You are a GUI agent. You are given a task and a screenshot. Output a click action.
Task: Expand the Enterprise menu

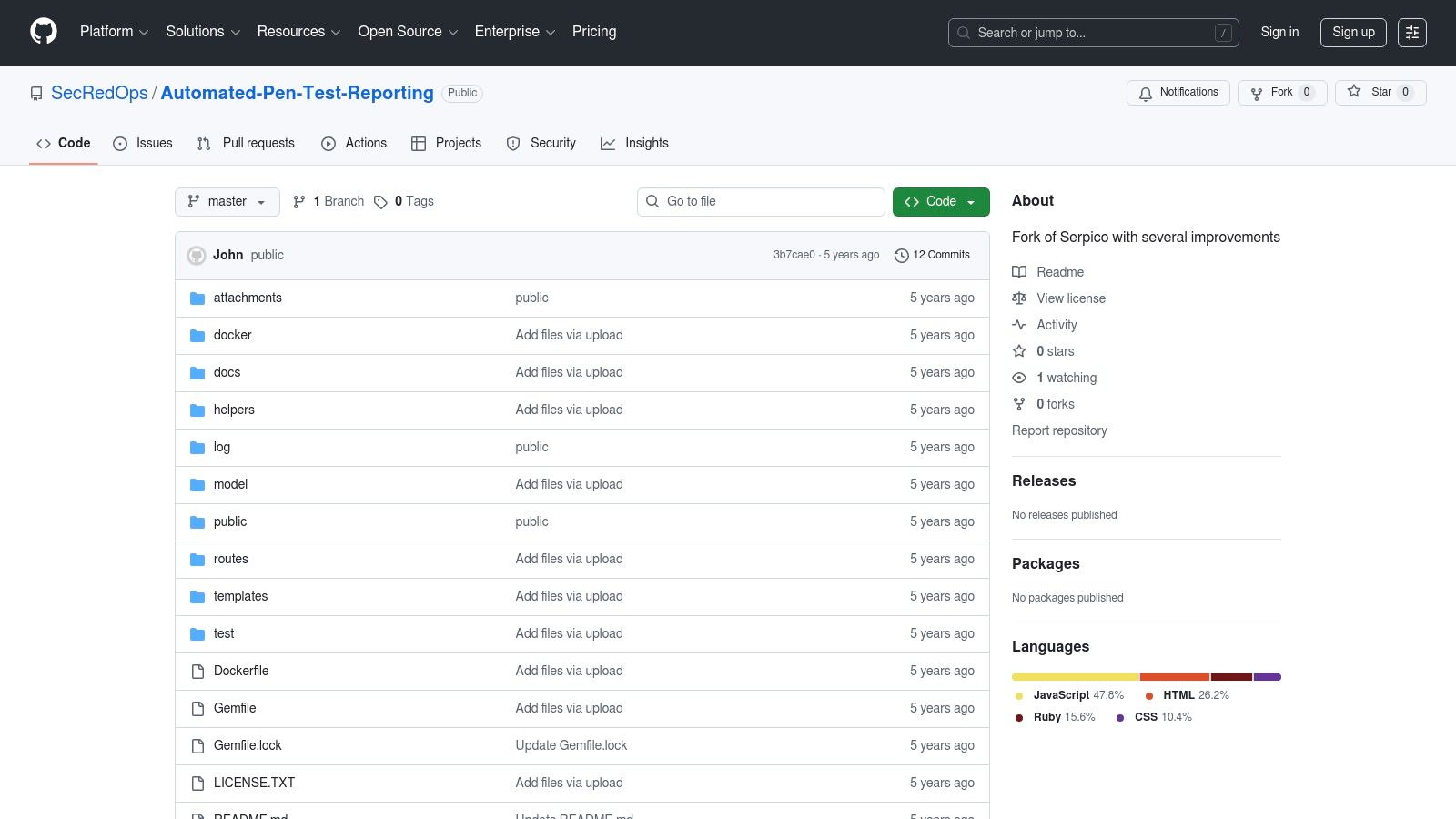click(x=515, y=32)
